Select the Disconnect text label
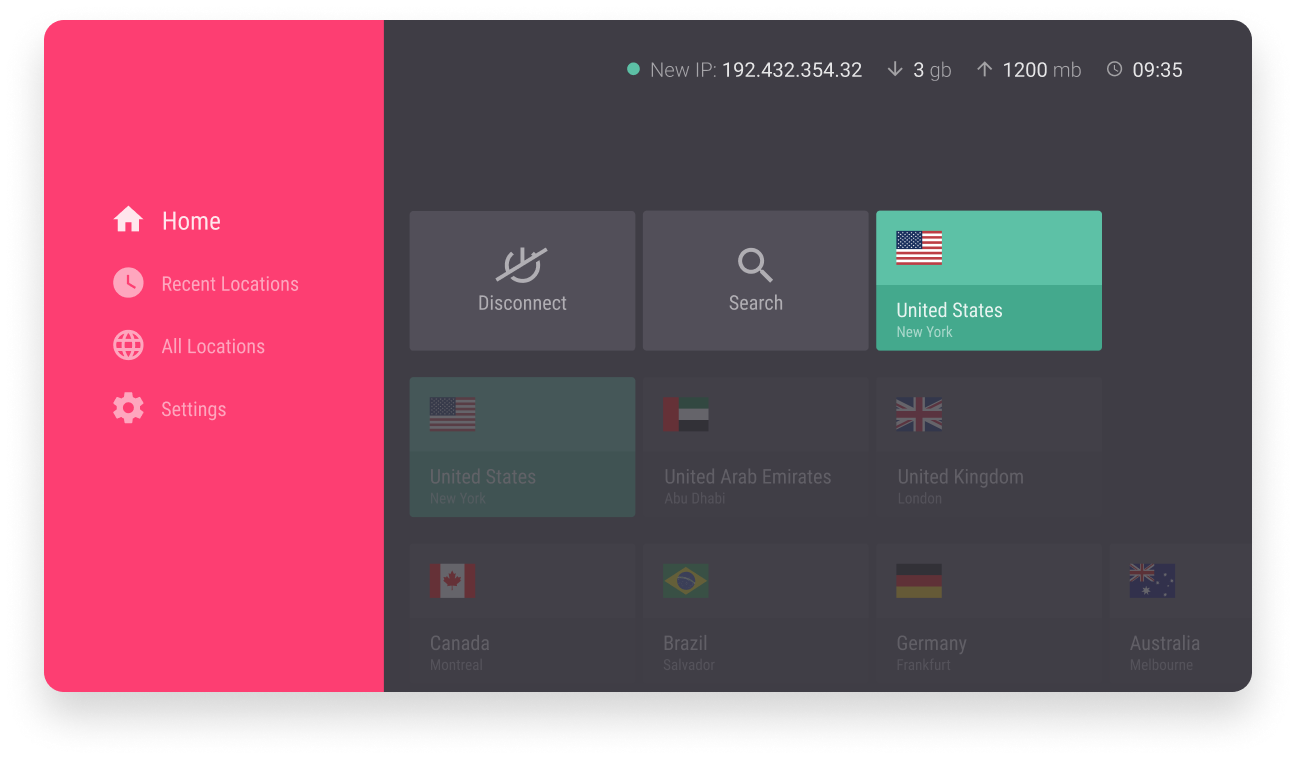The image size is (1296, 760). pos(522,303)
